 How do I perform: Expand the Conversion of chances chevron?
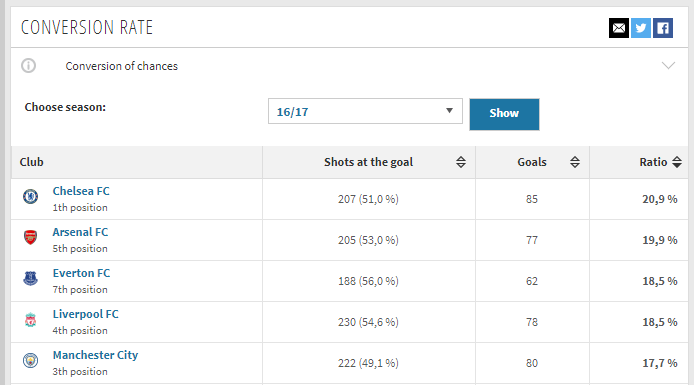668,65
